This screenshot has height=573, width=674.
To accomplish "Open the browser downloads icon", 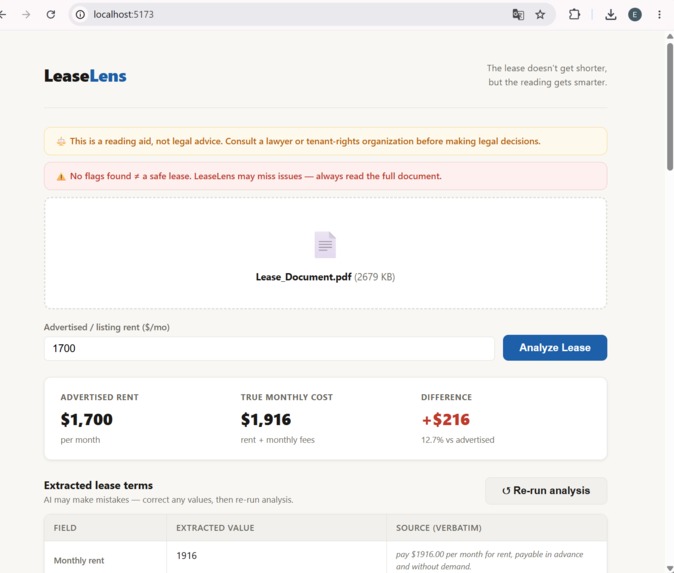I will click(610, 15).
